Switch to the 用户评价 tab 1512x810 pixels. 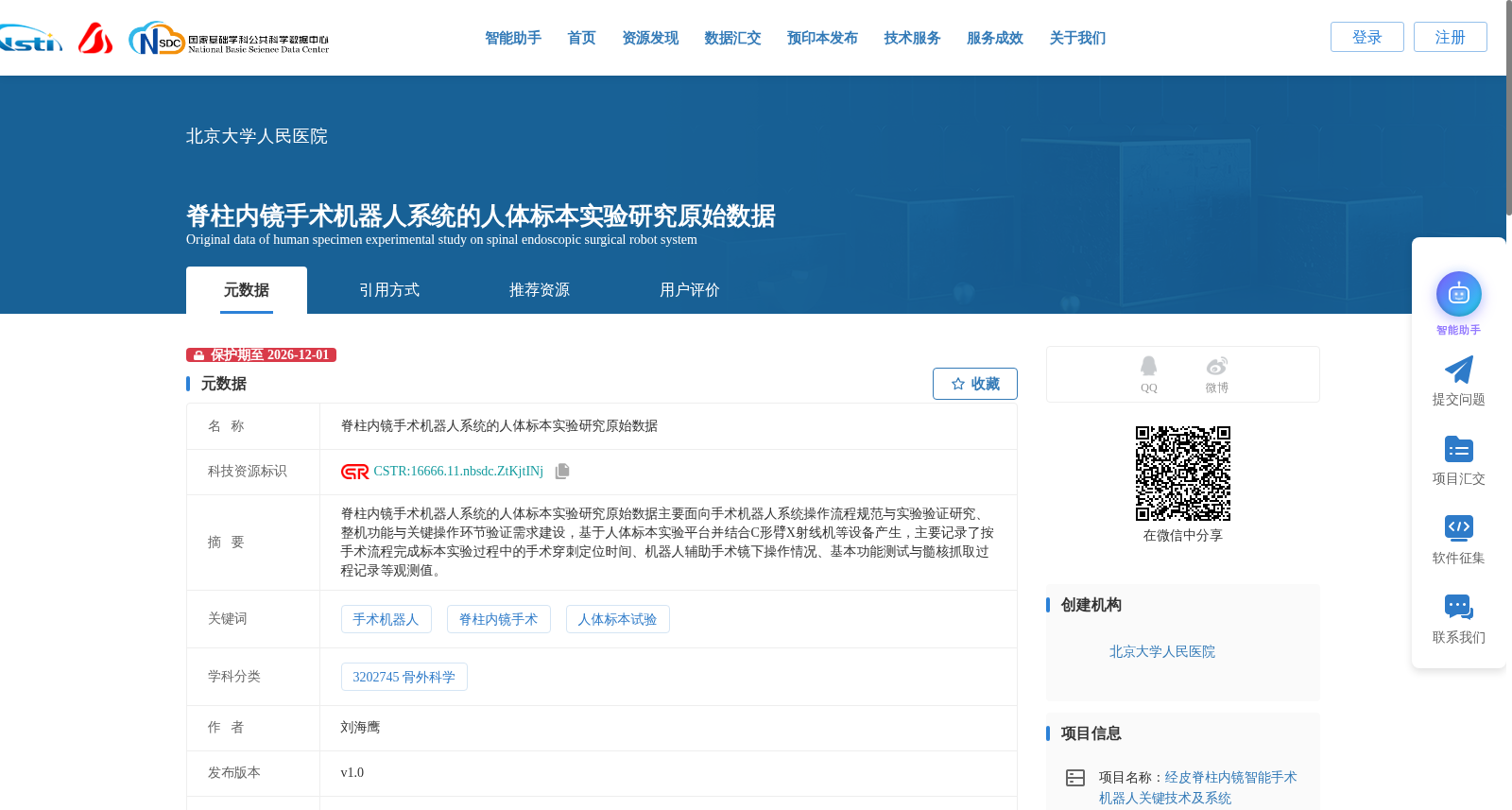pos(690,290)
